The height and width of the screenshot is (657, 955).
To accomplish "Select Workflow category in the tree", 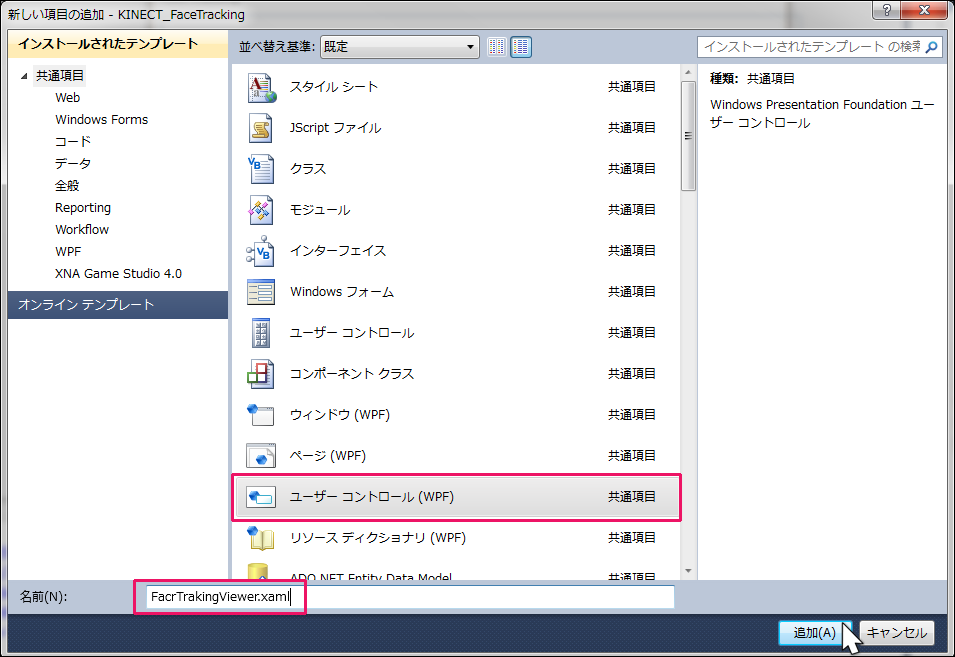I will point(82,230).
